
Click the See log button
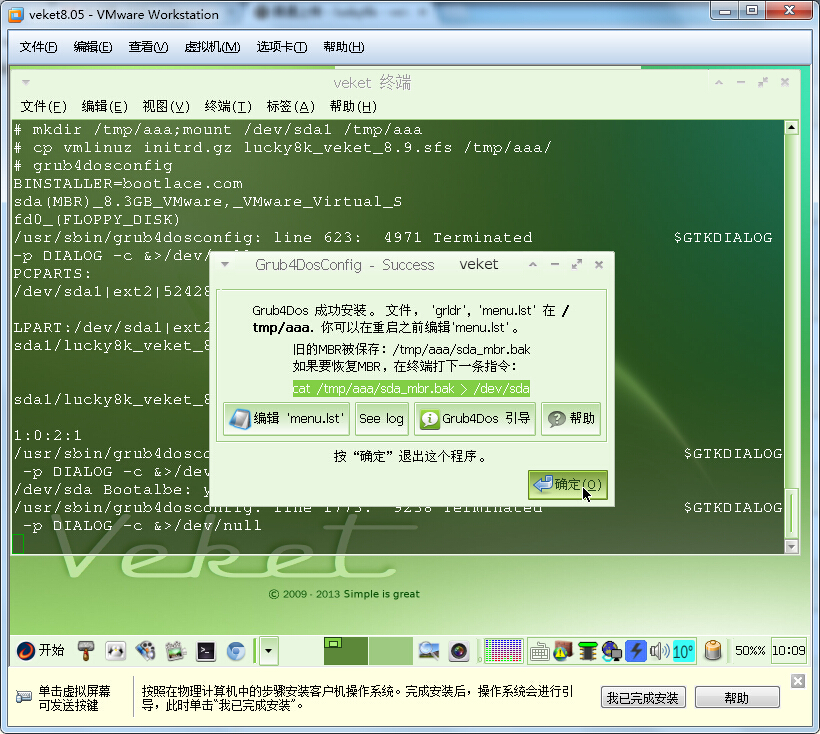point(381,418)
